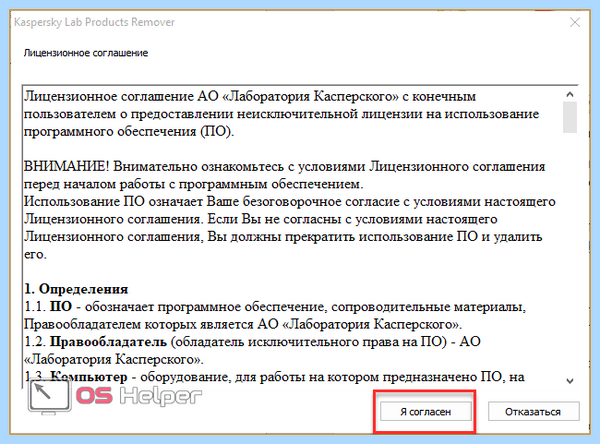Click the "Лицензионное соглашение" label above the text box
The height and width of the screenshot is (444, 600).
86,53
